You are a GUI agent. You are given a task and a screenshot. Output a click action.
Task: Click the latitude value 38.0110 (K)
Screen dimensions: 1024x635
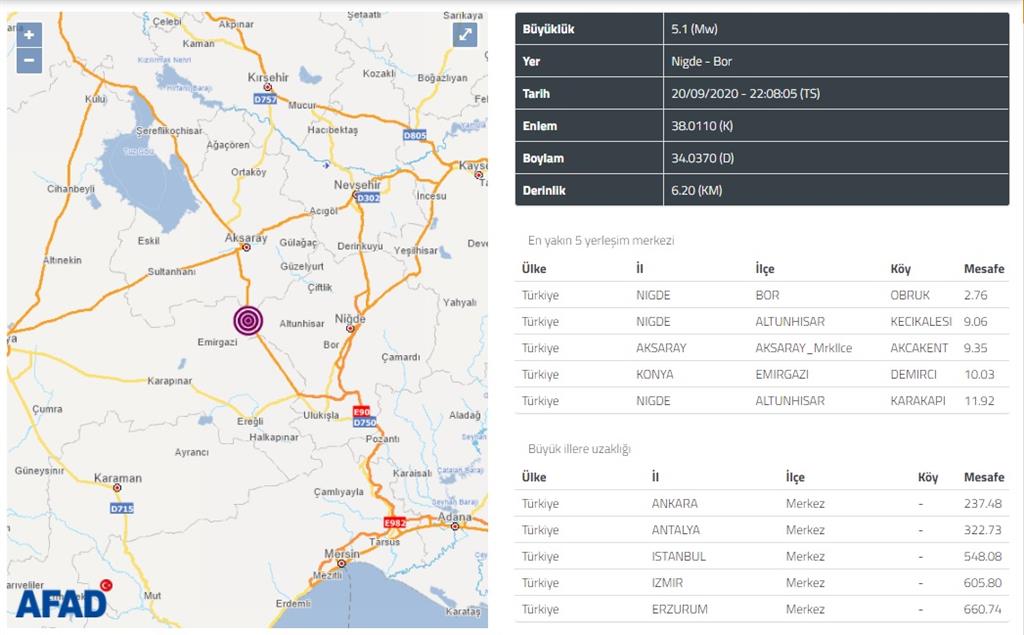702,126
